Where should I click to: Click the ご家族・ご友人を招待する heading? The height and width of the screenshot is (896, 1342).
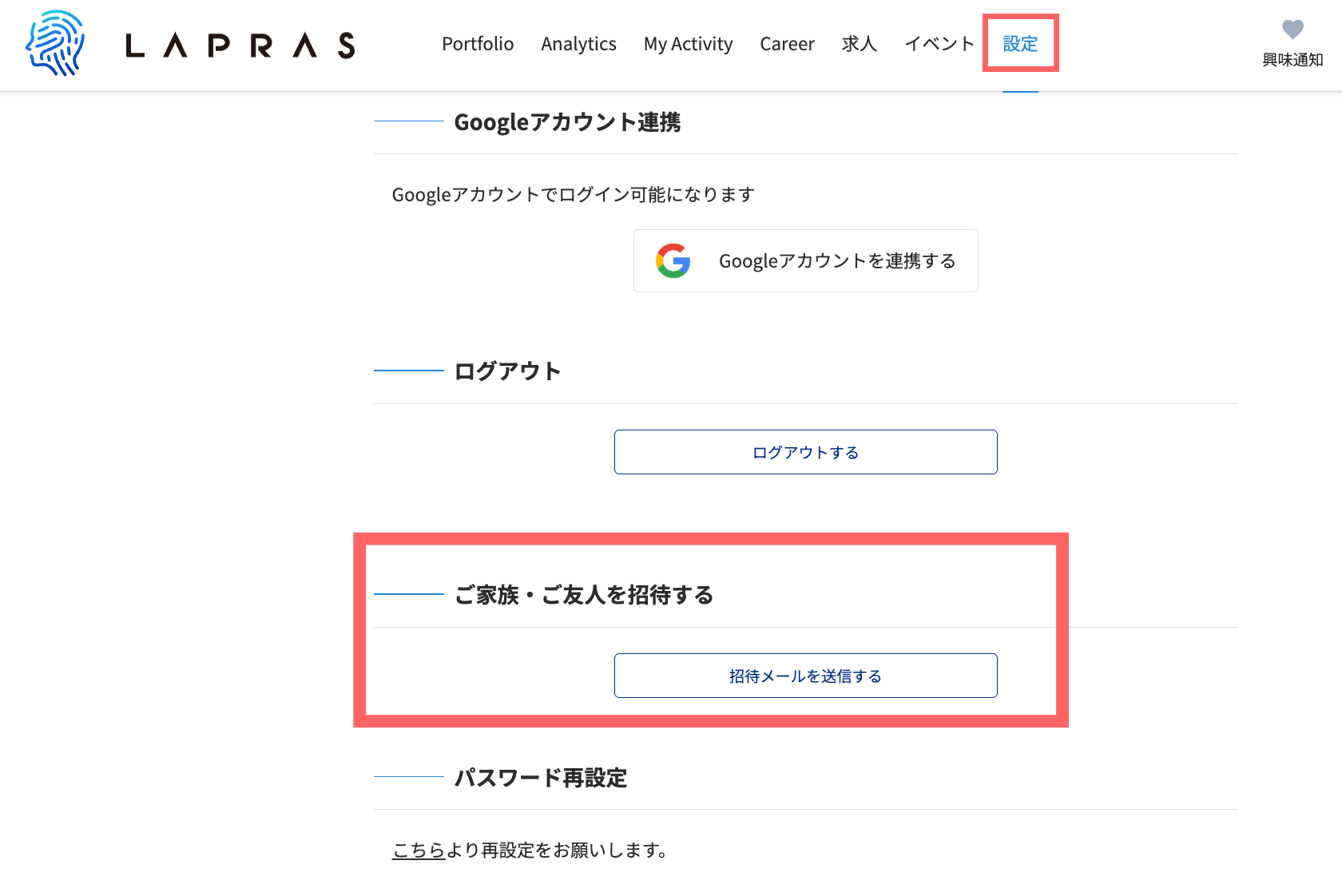pyautogui.click(x=583, y=595)
